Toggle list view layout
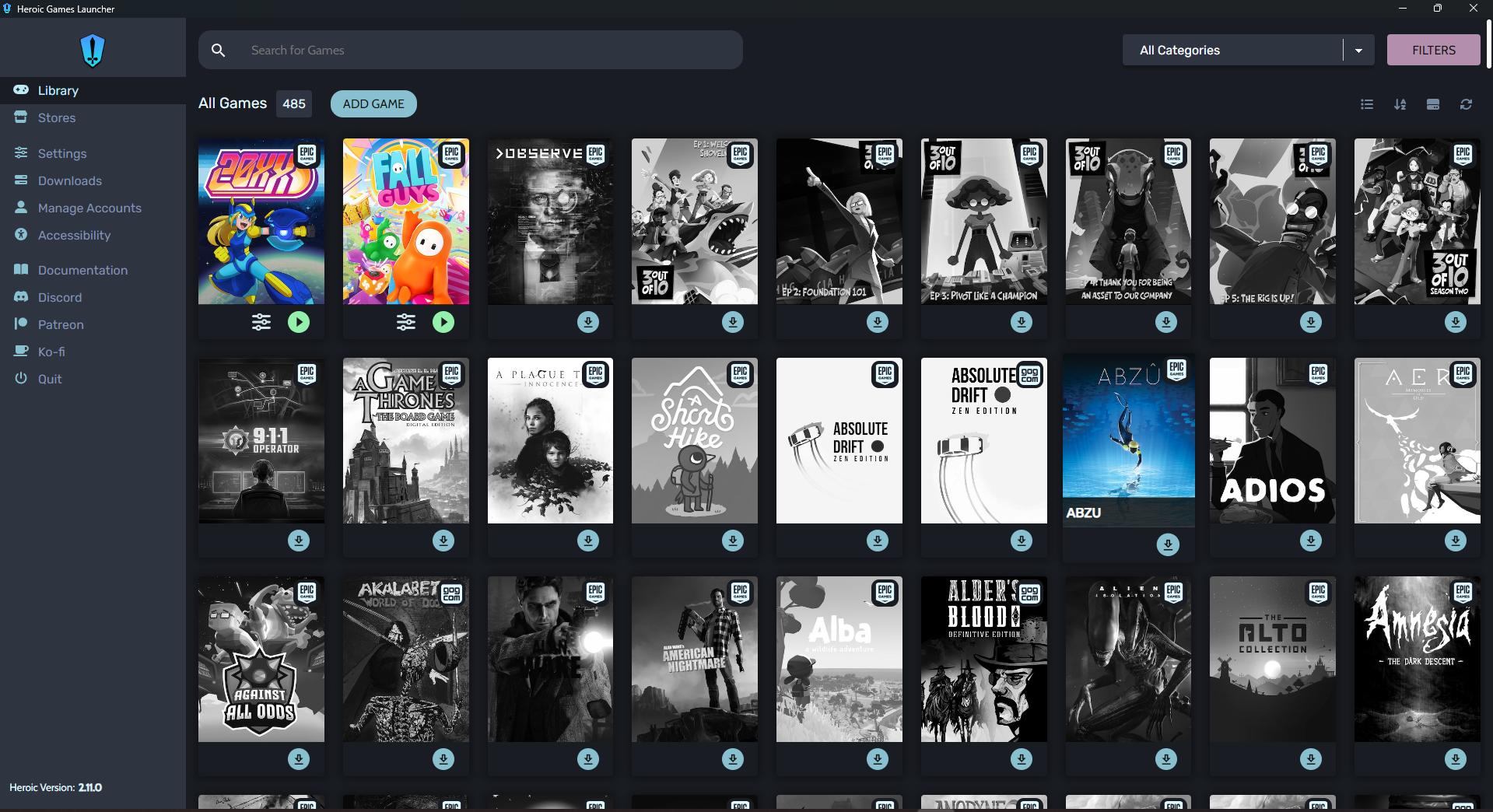The height and width of the screenshot is (812, 1493). (1367, 104)
